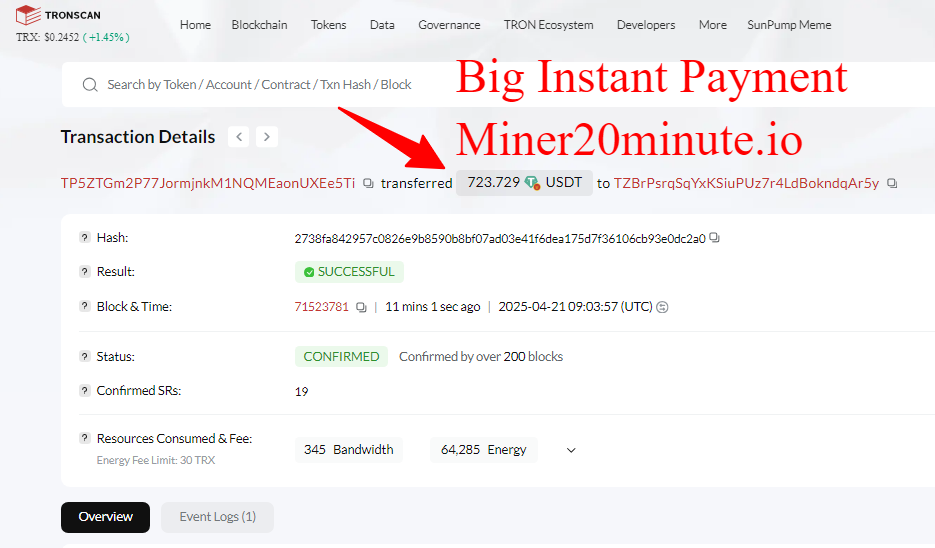Switch time format icon next to UTC

[662, 307]
